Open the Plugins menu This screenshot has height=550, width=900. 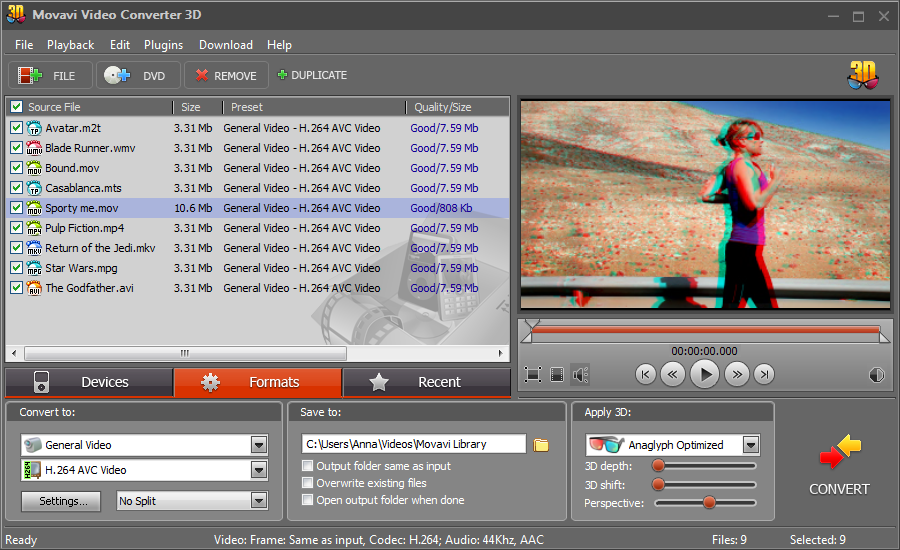pos(163,45)
